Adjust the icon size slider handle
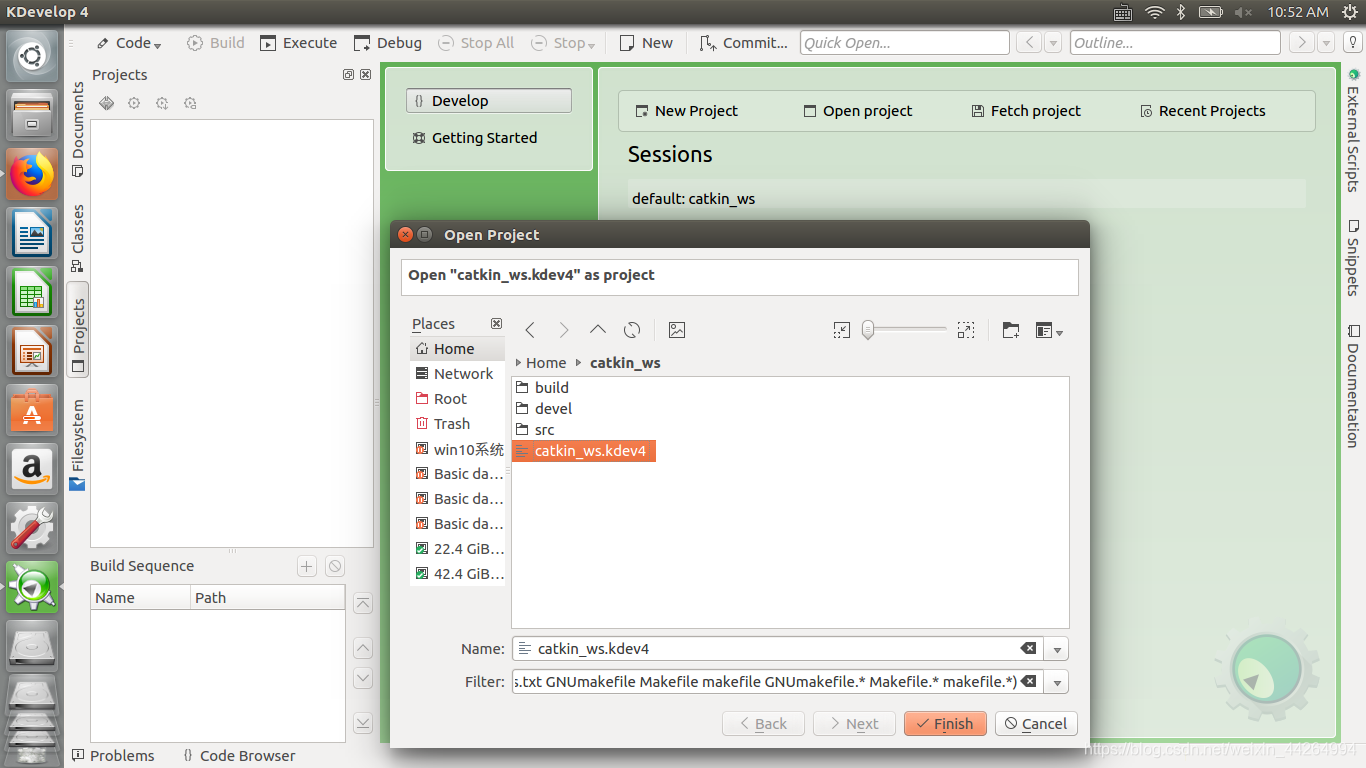The height and width of the screenshot is (768, 1366). pyautogui.click(x=868, y=330)
